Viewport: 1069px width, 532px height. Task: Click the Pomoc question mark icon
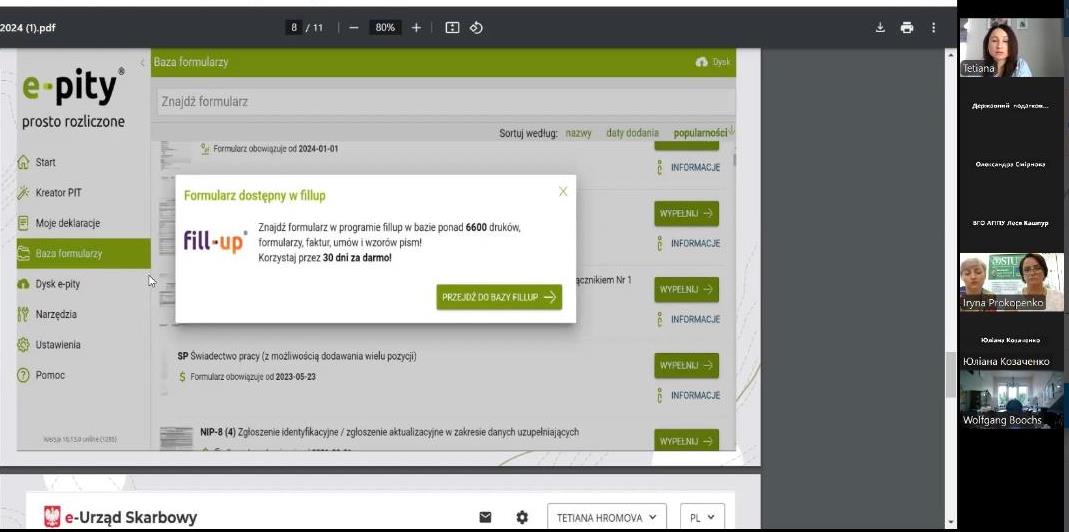[x=23, y=375]
